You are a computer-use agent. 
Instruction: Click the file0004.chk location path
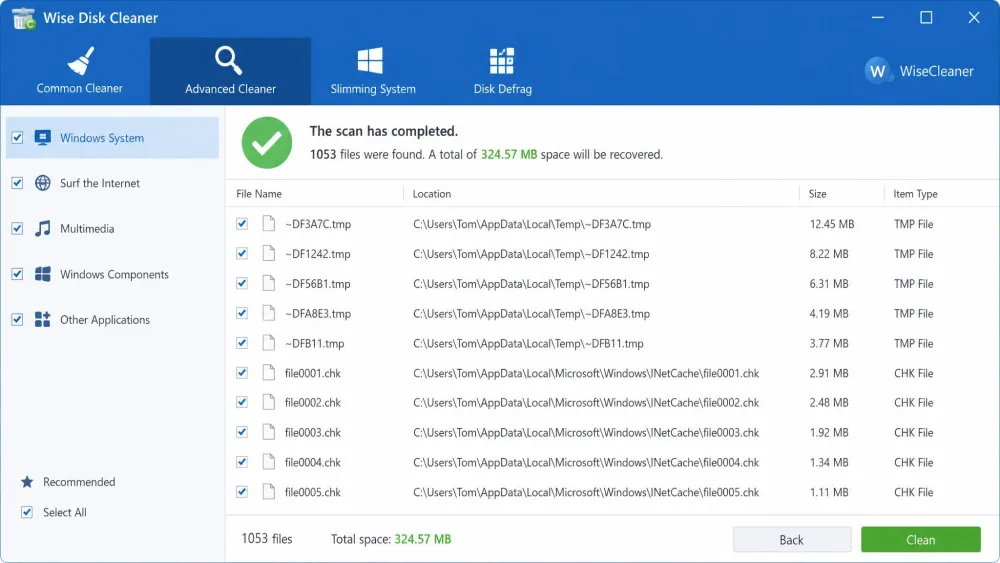click(x=586, y=462)
